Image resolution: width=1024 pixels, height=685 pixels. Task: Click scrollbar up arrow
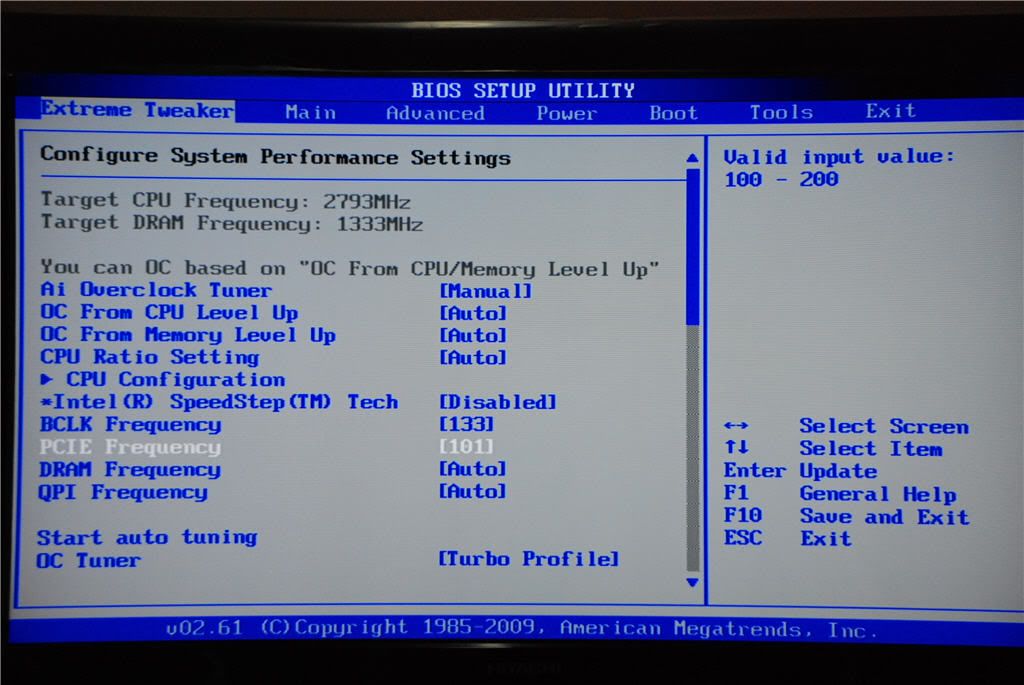tap(692, 158)
